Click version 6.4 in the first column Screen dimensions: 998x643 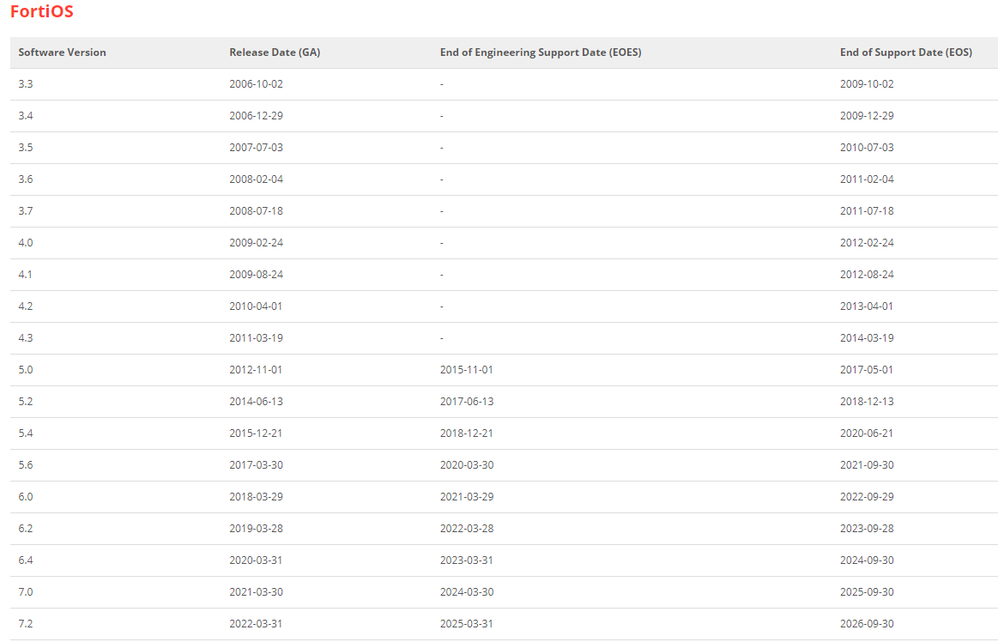26,561
